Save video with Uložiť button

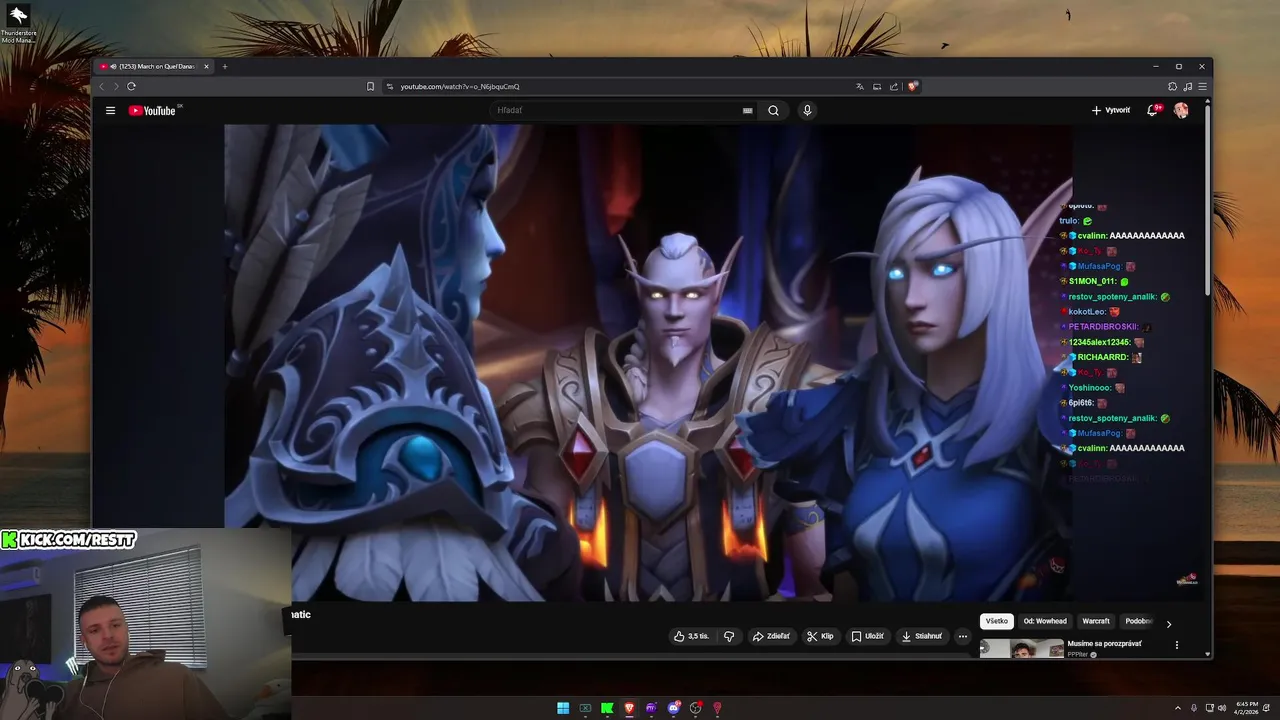867,636
